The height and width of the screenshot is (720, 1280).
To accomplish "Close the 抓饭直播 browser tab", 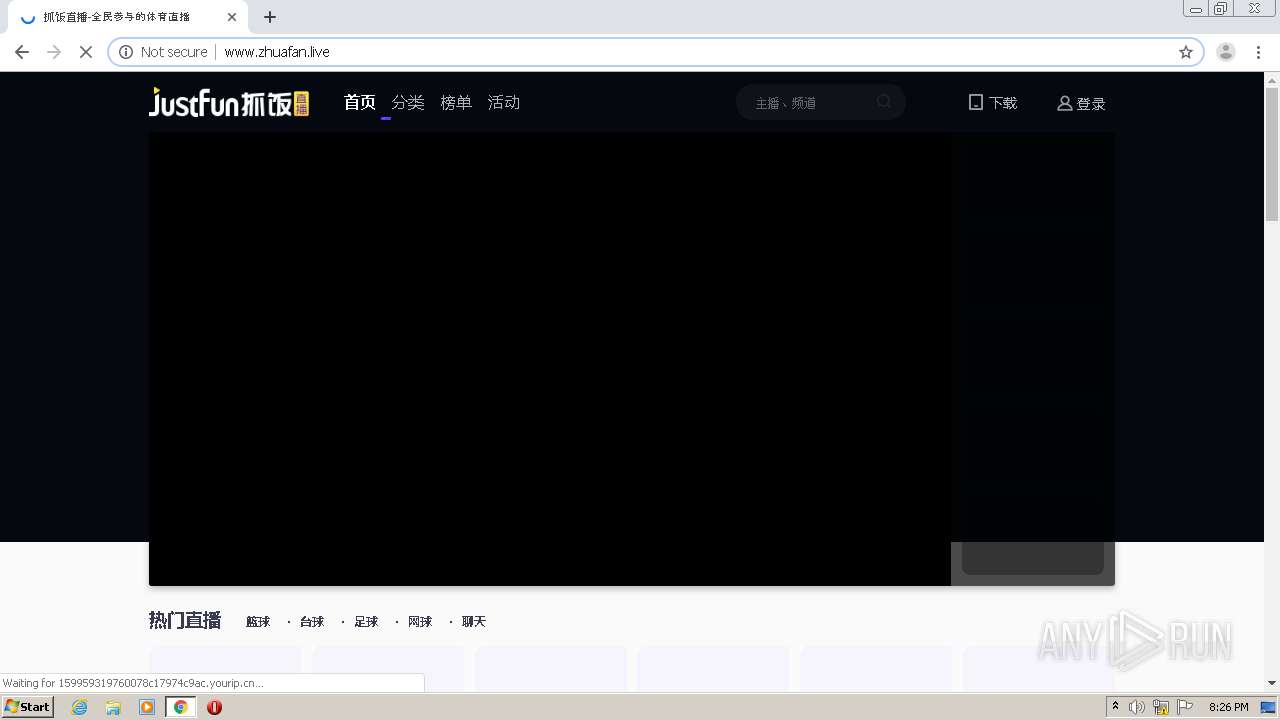I will (232, 17).
